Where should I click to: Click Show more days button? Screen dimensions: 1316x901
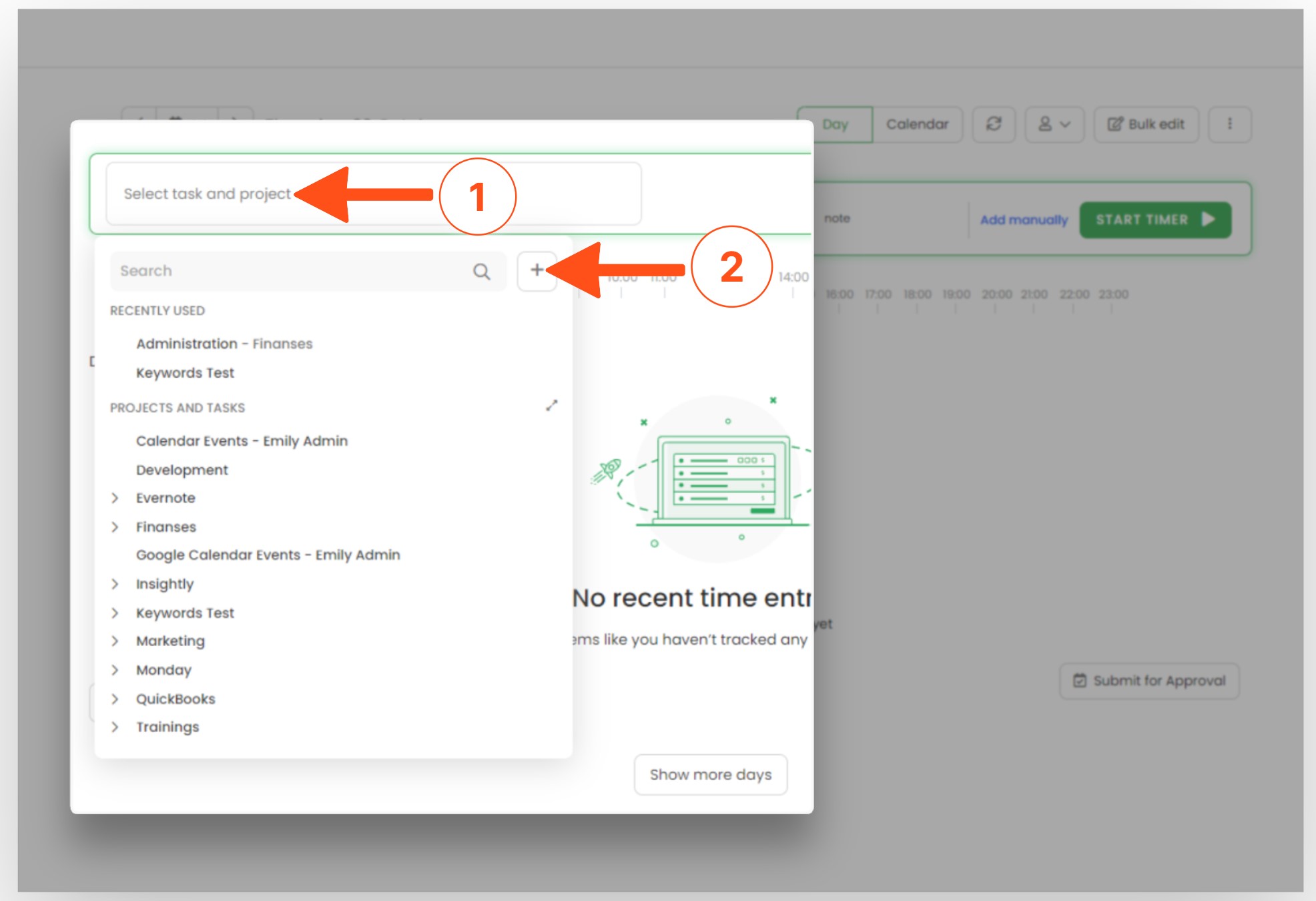coord(710,774)
